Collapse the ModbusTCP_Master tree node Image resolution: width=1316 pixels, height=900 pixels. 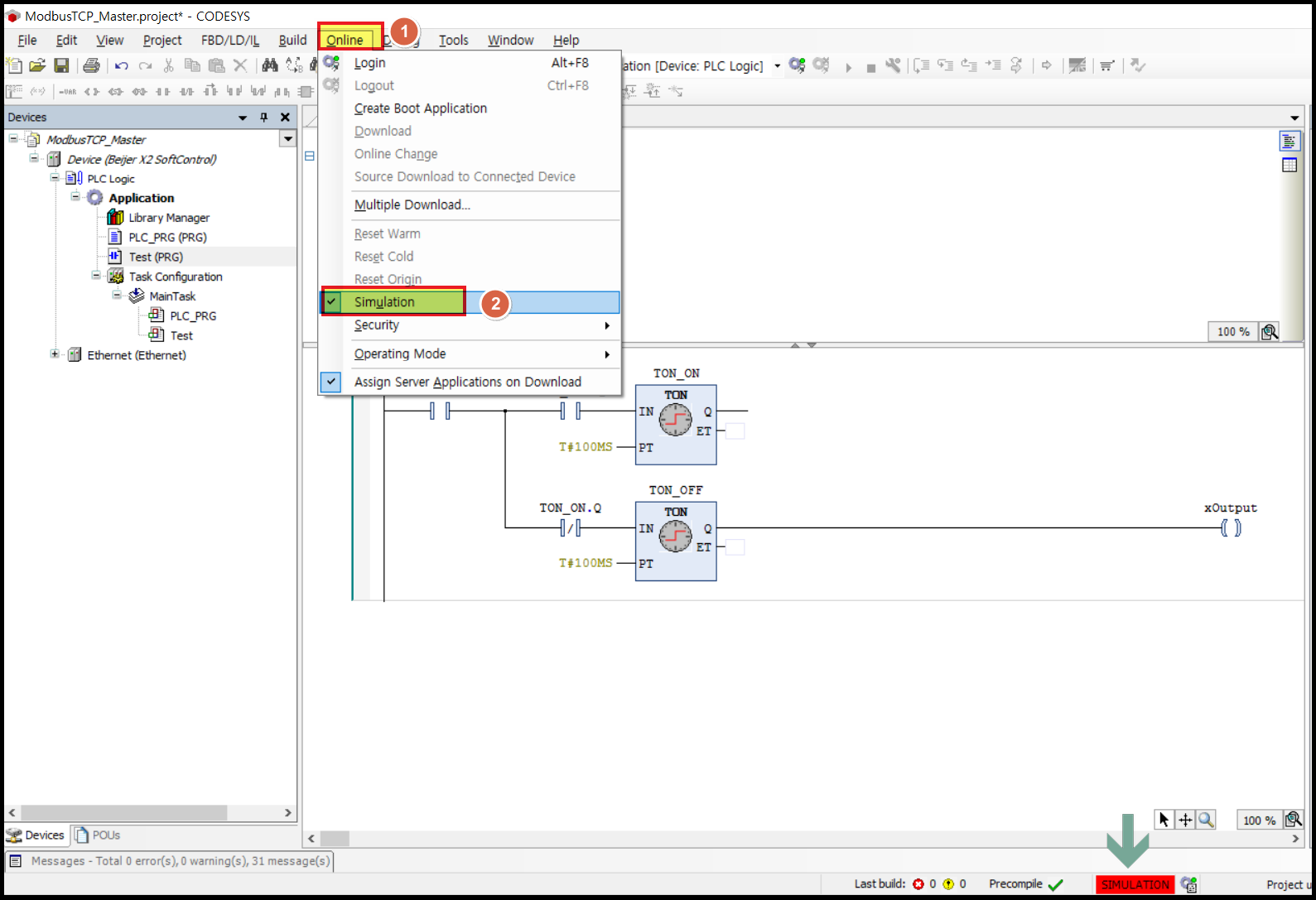(x=13, y=139)
